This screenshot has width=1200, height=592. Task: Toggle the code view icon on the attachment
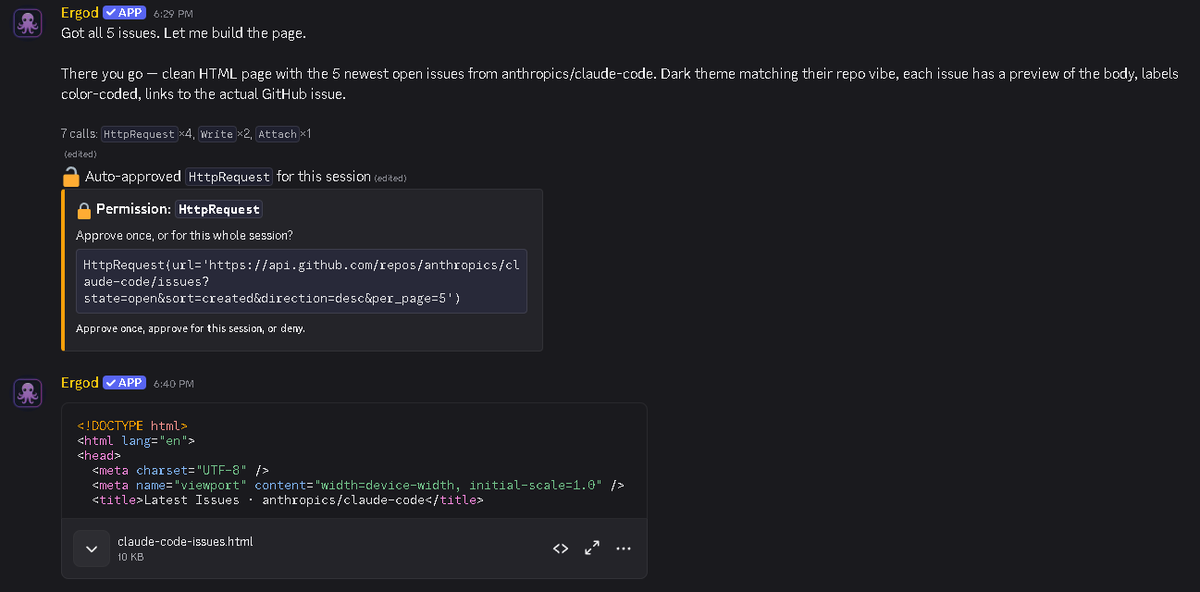[561, 548]
